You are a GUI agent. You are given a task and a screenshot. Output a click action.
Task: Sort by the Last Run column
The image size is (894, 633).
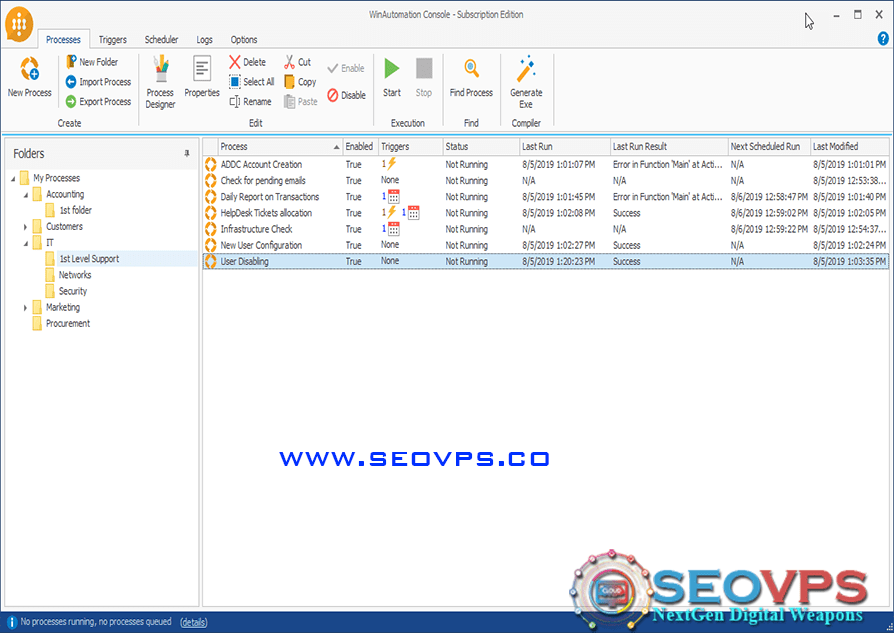[564, 147]
